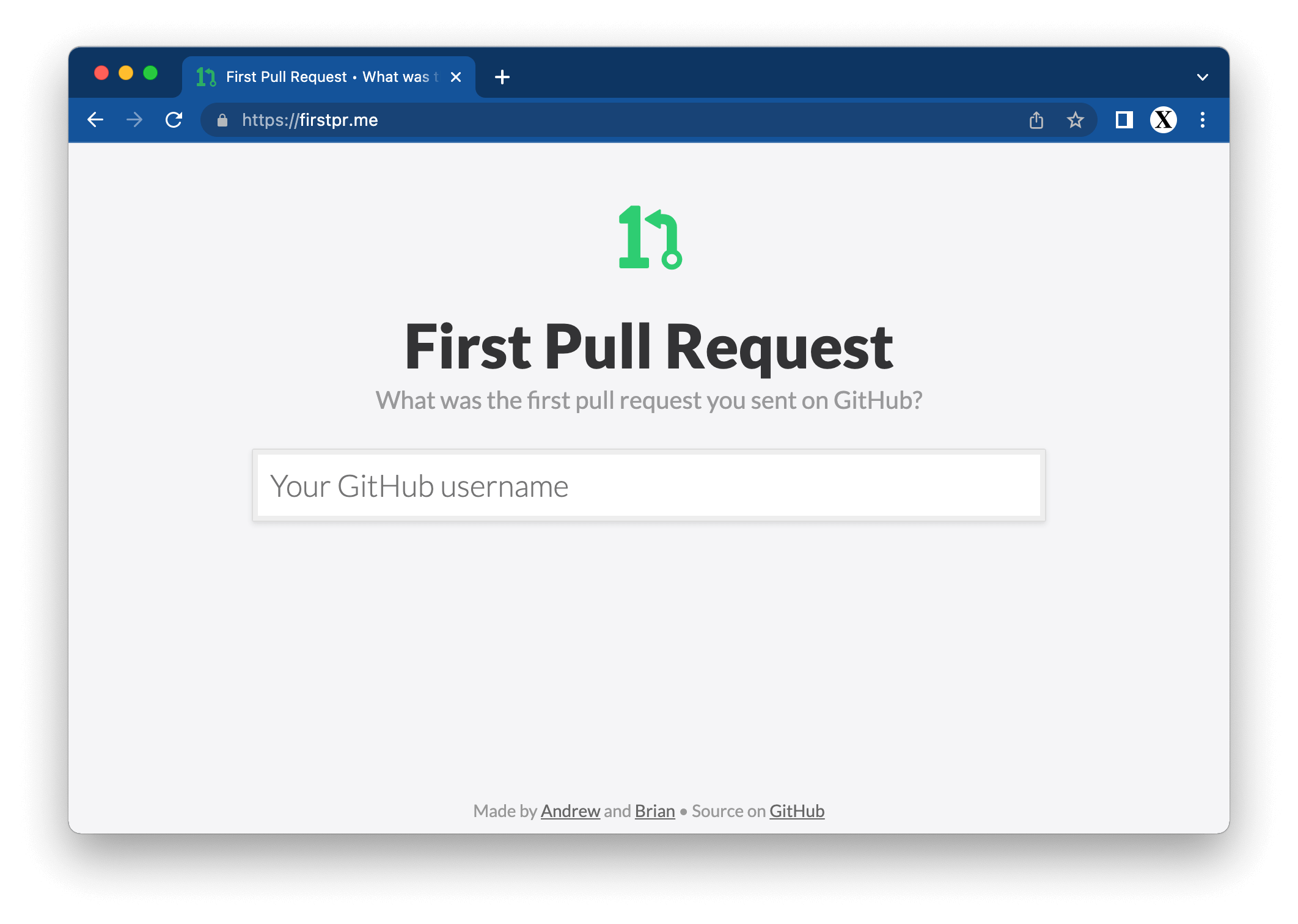The image size is (1298, 924).
Task: Click the First Pull Request heading
Action: [648, 346]
